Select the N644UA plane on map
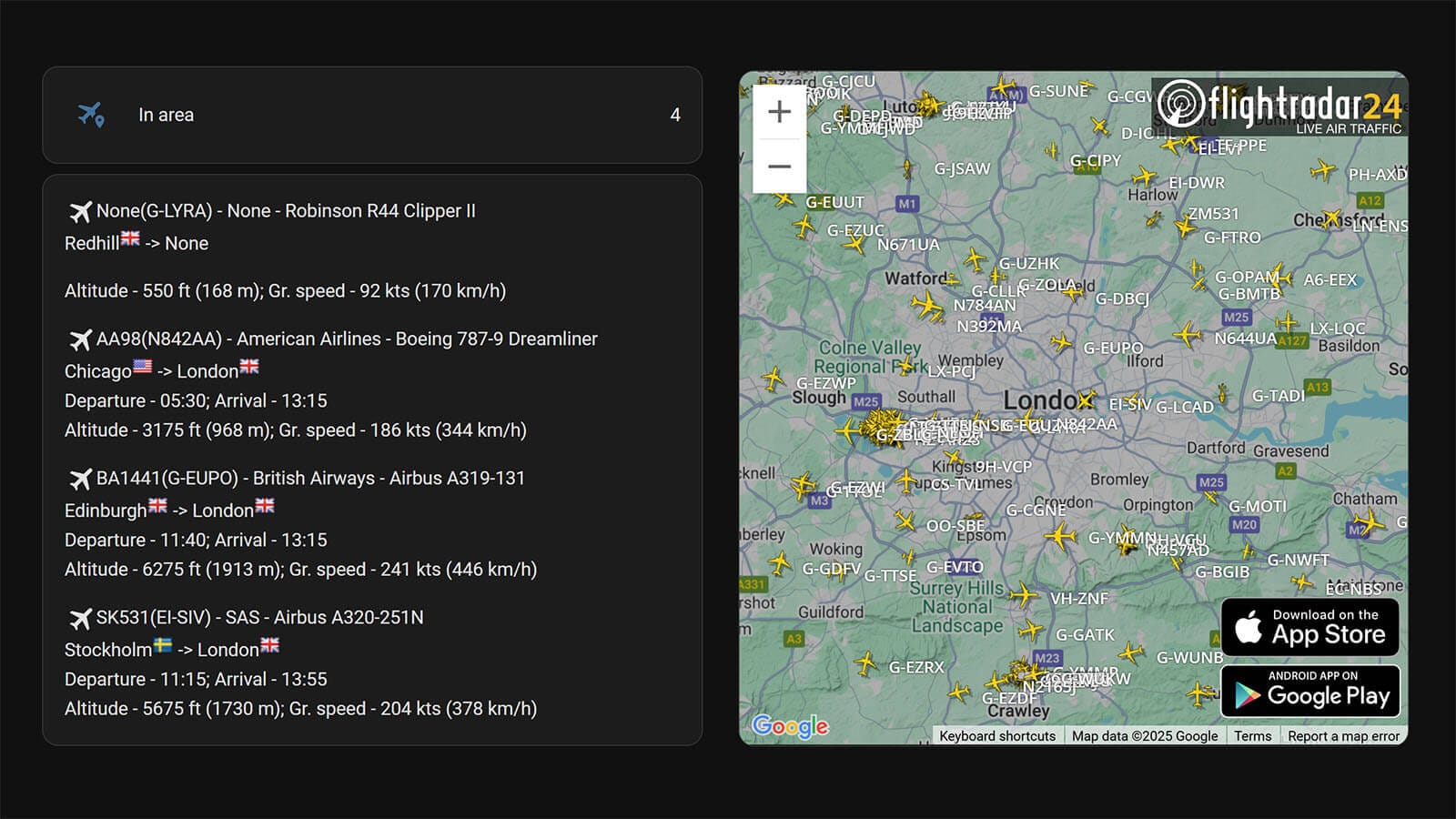Viewport: 1456px width, 819px height. click(x=1187, y=335)
